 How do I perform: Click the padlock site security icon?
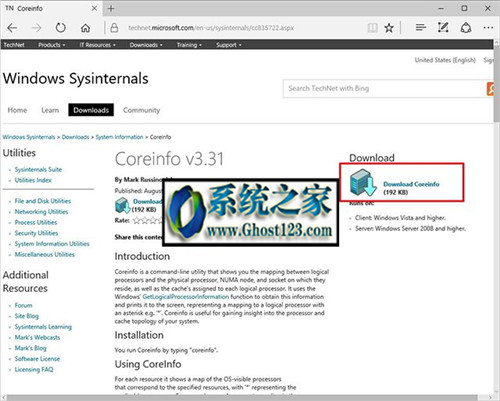pyautogui.click(x=114, y=28)
